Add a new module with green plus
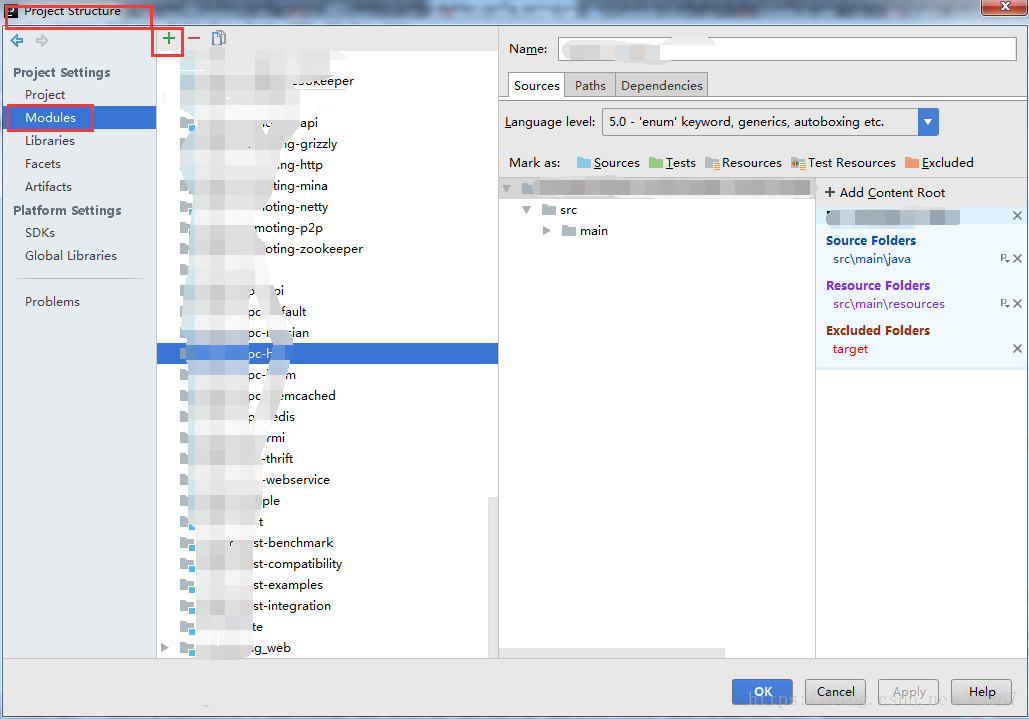Image resolution: width=1029 pixels, height=719 pixels. pos(169,38)
